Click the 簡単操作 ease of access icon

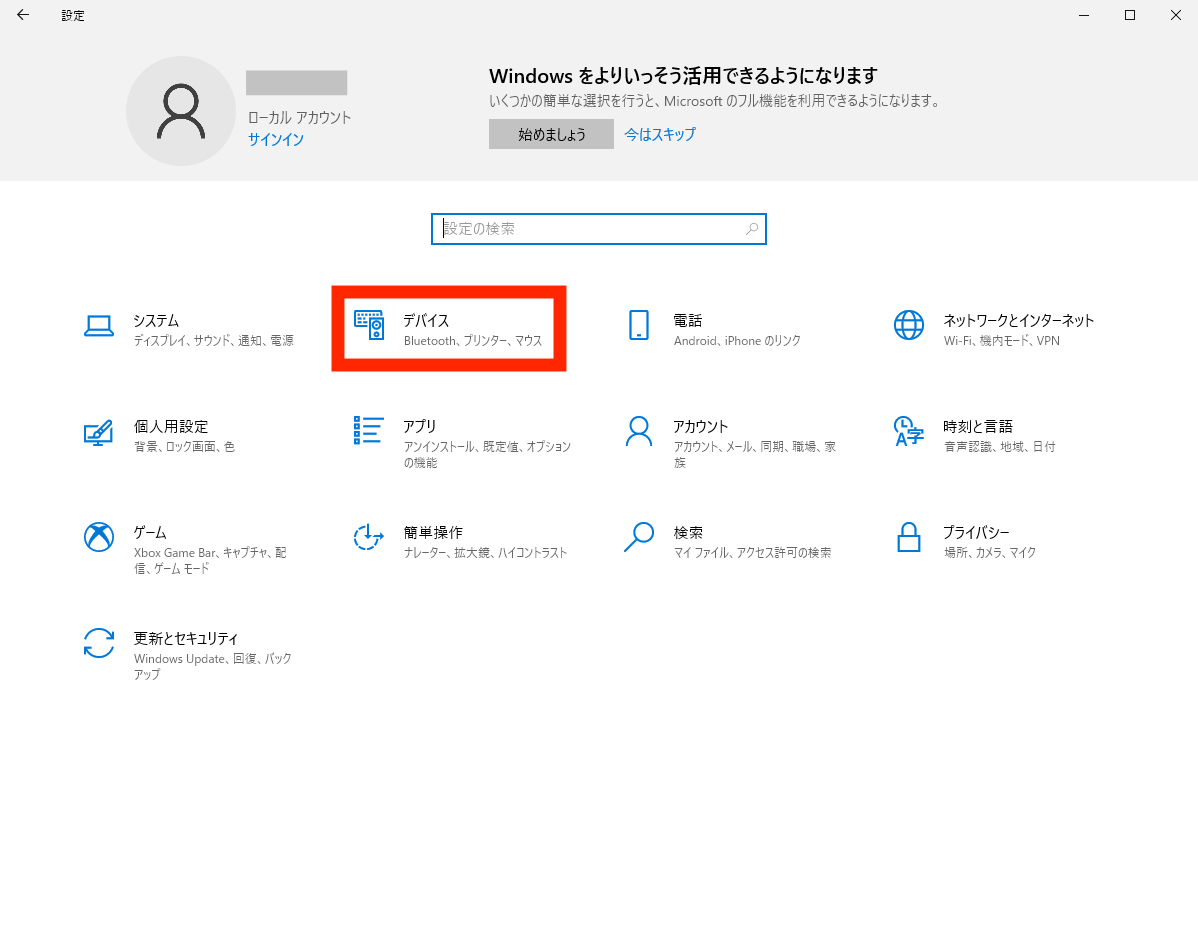point(369,537)
